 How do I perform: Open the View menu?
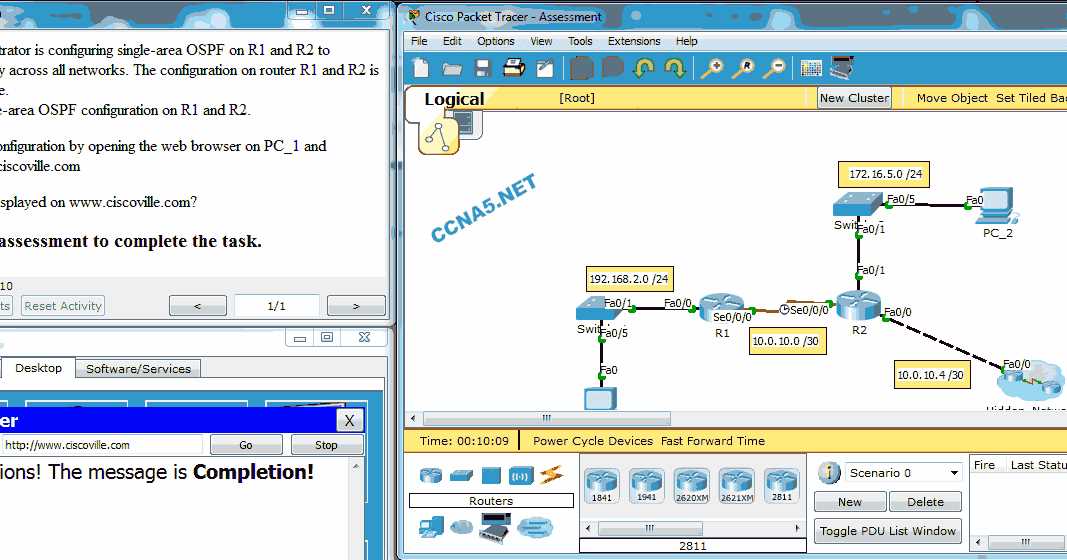tap(541, 41)
